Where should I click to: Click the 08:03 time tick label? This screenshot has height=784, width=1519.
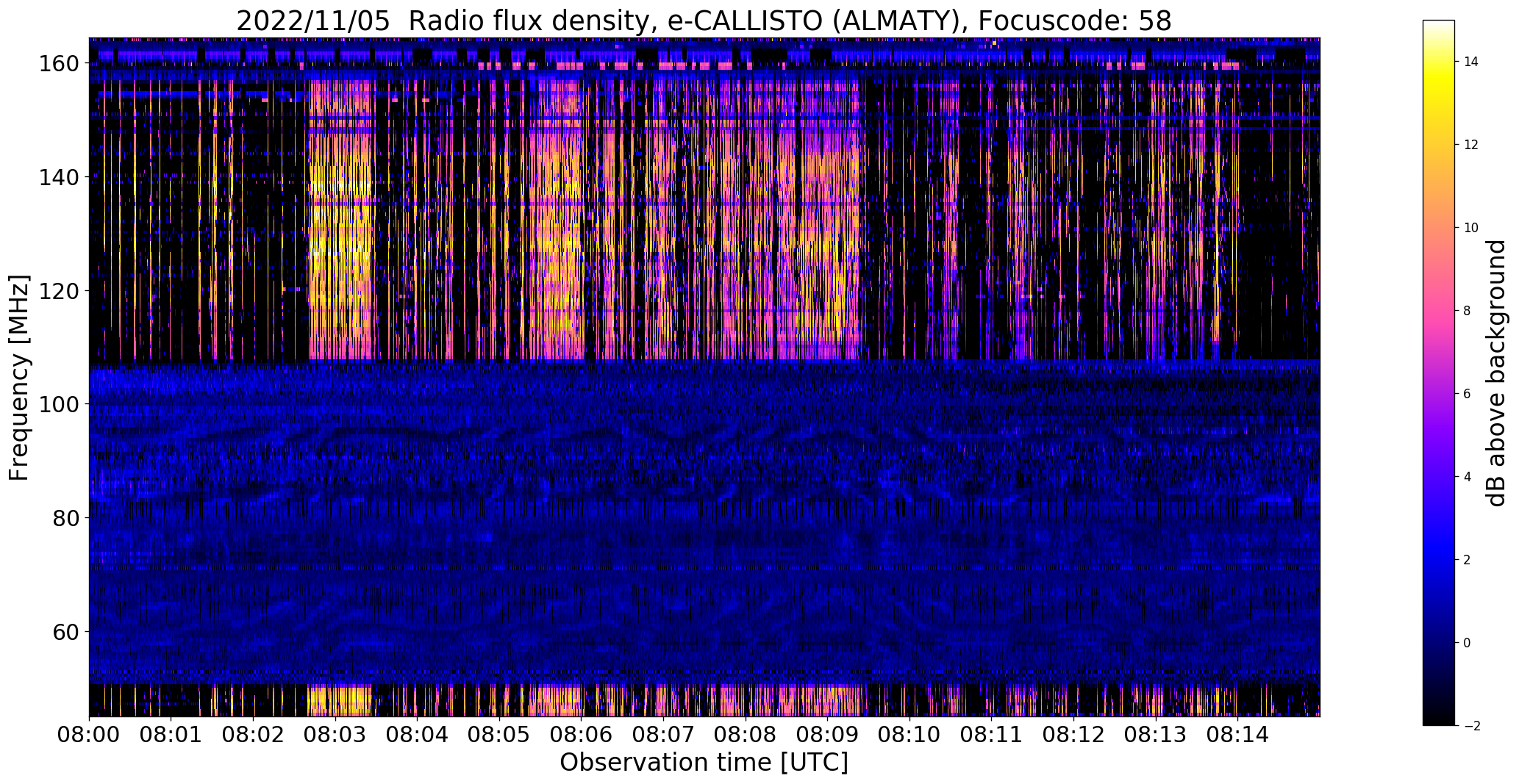(335, 733)
